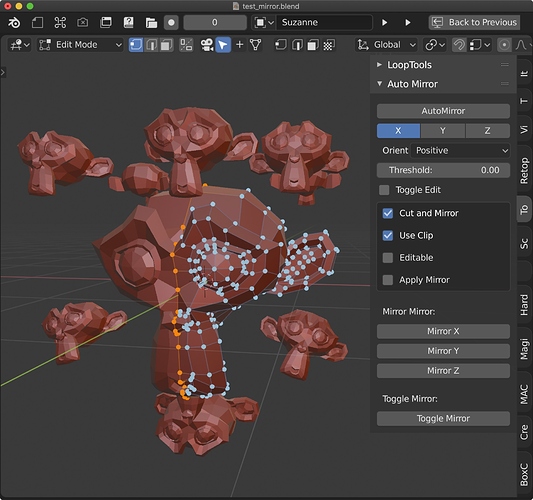Click the new file icon in top bar
Screen dimensions: 533x500
[37, 23]
